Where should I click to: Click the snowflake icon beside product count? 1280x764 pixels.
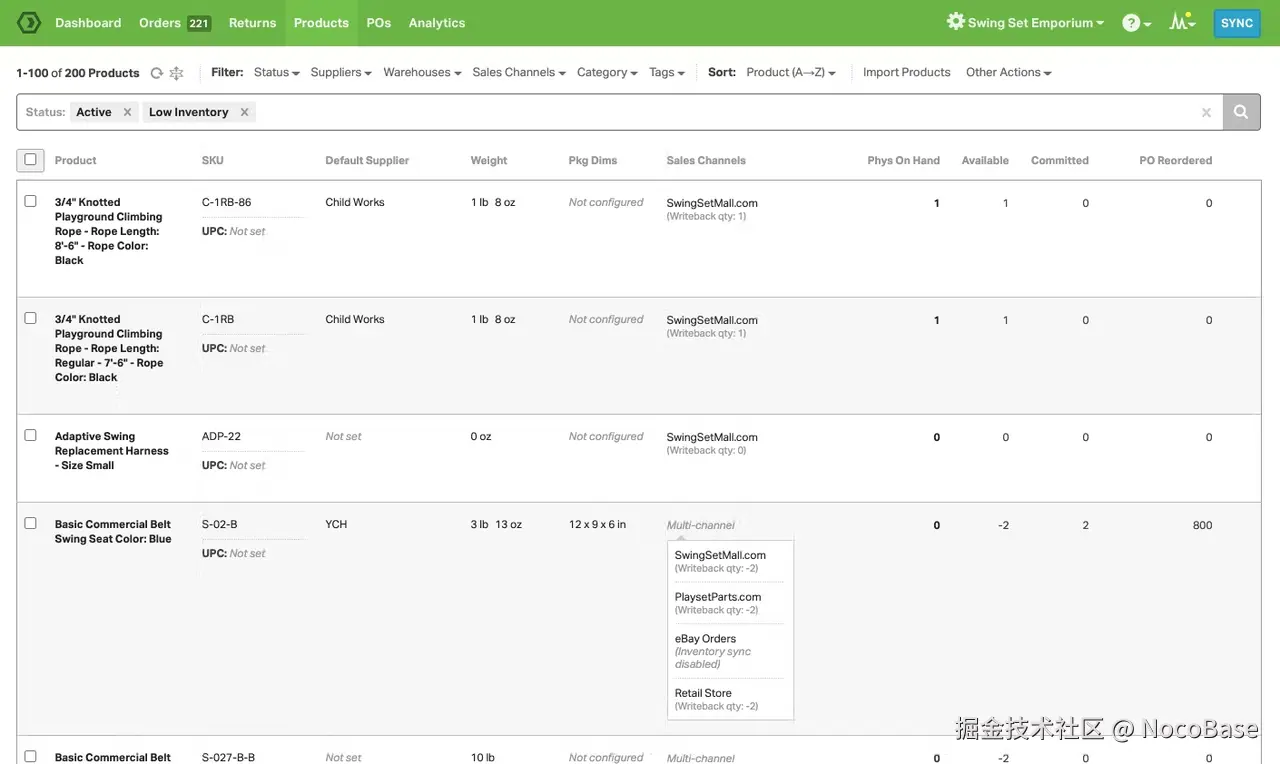(x=177, y=73)
